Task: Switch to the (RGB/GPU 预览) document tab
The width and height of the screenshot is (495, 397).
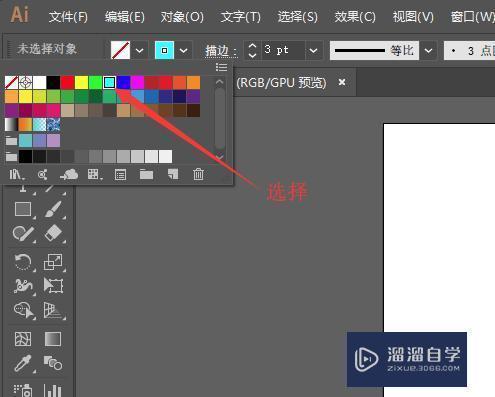Action: coord(281,82)
